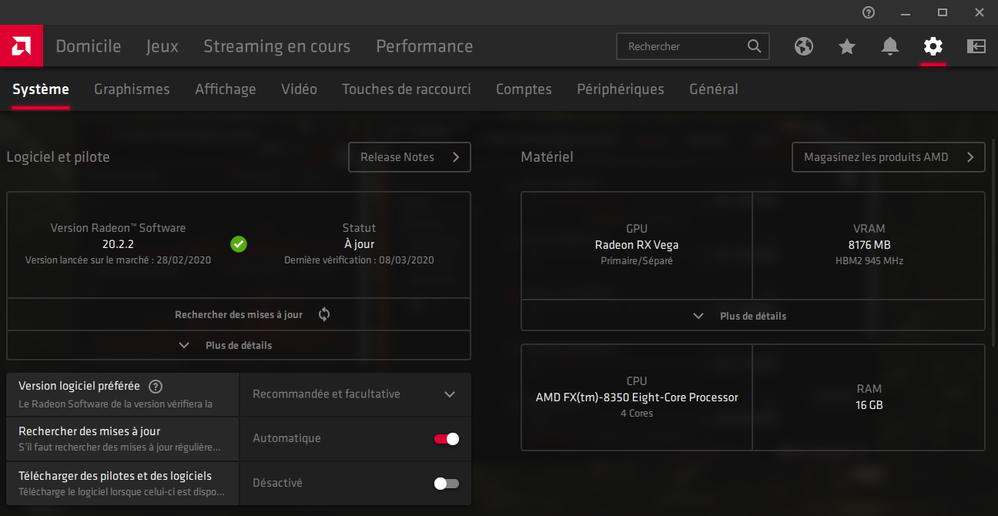Click the Radeon RX Vega GPU name
The height and width of the screenshot is (516, 998).
click(x=636, y=245)
